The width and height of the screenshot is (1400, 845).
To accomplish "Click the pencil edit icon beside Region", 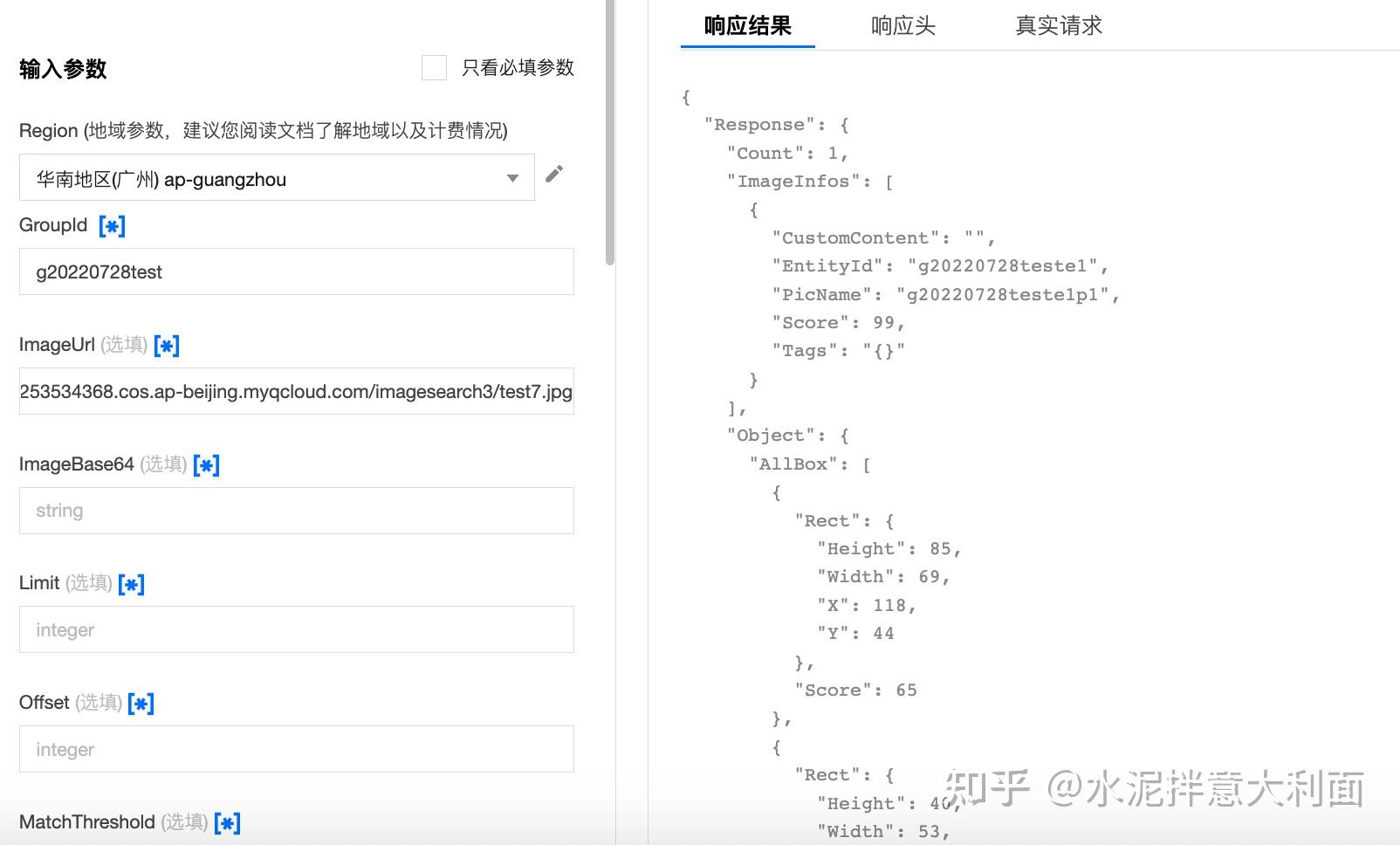I will pyautogui.click(x=553, y=174).
